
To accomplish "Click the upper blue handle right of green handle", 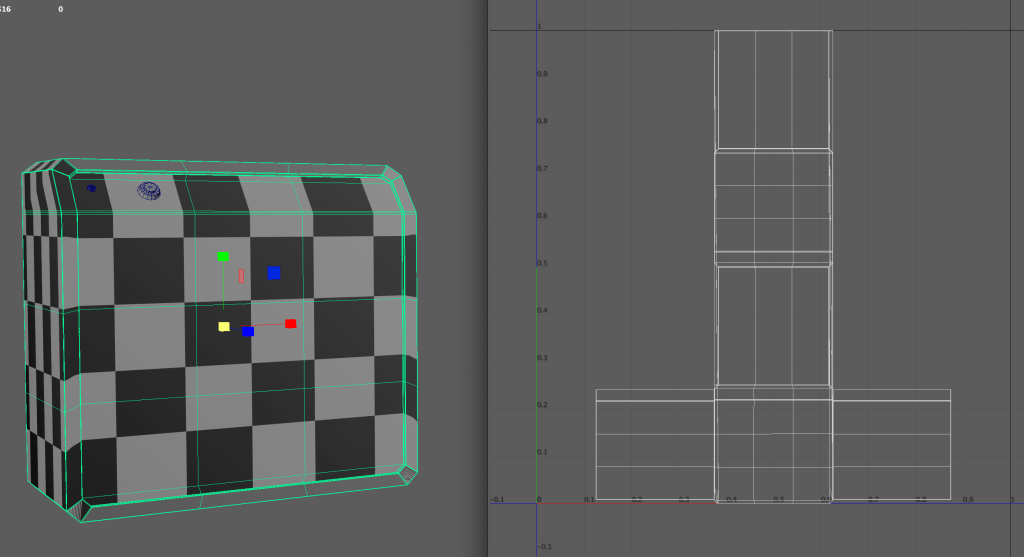I will coord(273,273).
